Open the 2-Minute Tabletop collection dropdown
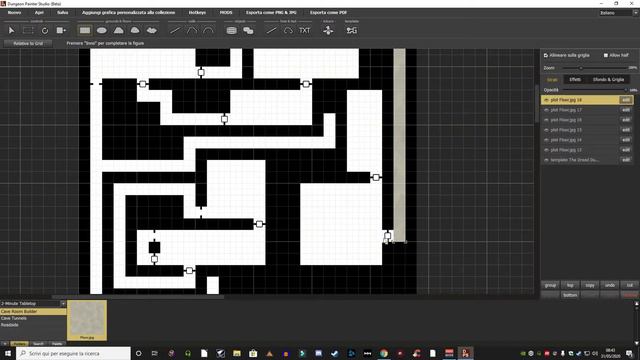 pyautogui.click(x=33, y=304)
